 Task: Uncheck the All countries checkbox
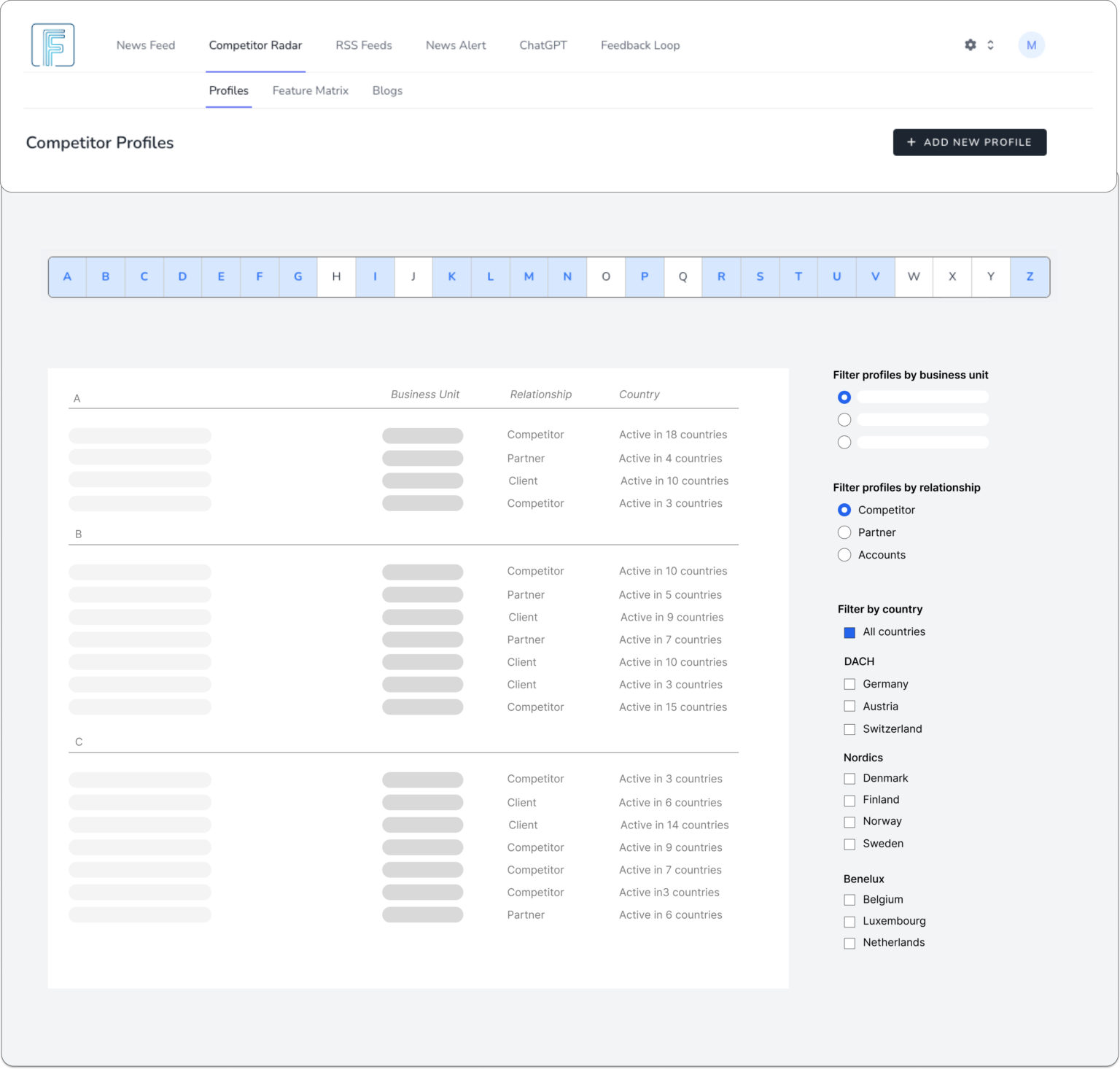[849, 632]
